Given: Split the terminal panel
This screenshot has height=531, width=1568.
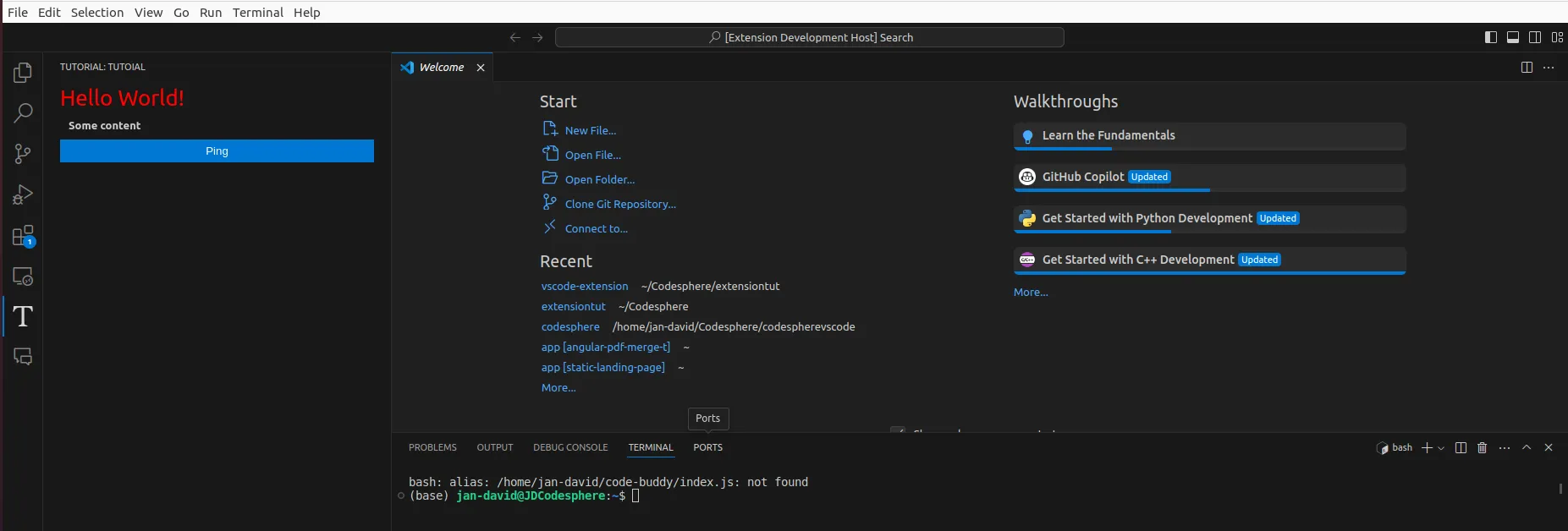Looking at the screenshot, I should (x=1461, y=448).
